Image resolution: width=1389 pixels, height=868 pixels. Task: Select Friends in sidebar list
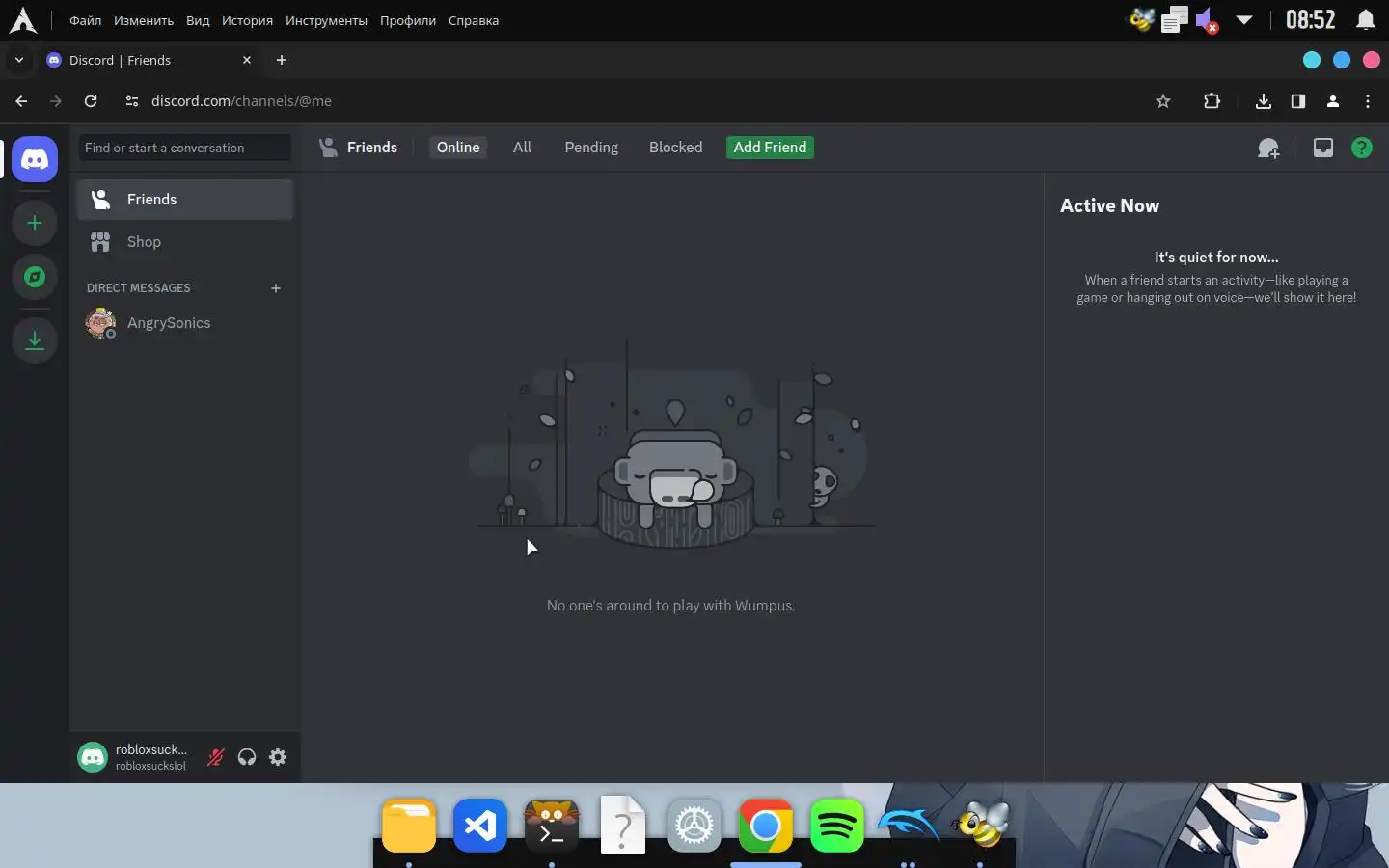pos(185,200)
